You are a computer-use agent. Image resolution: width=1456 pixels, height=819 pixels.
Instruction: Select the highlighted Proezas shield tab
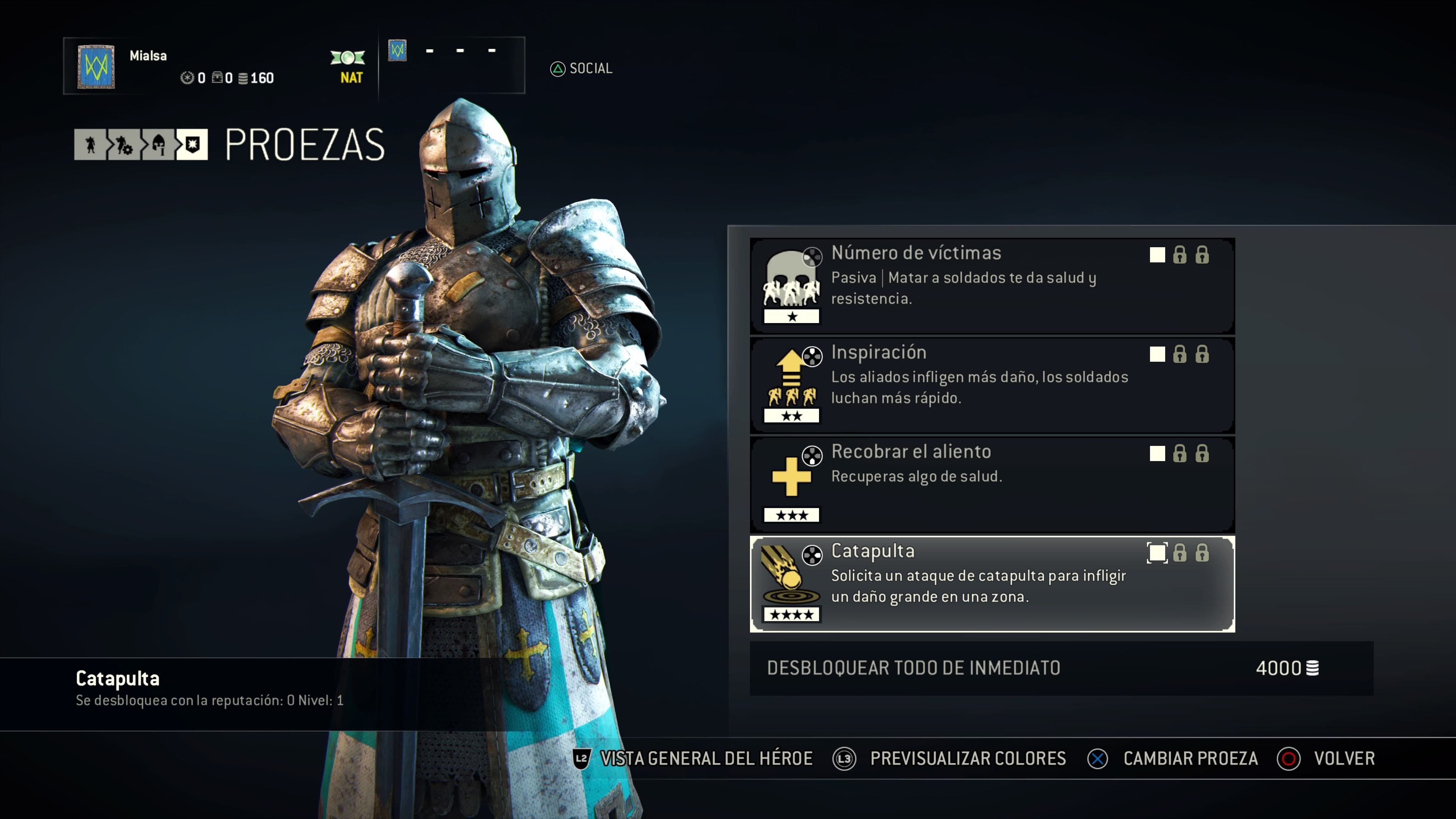tap(192, 145)
